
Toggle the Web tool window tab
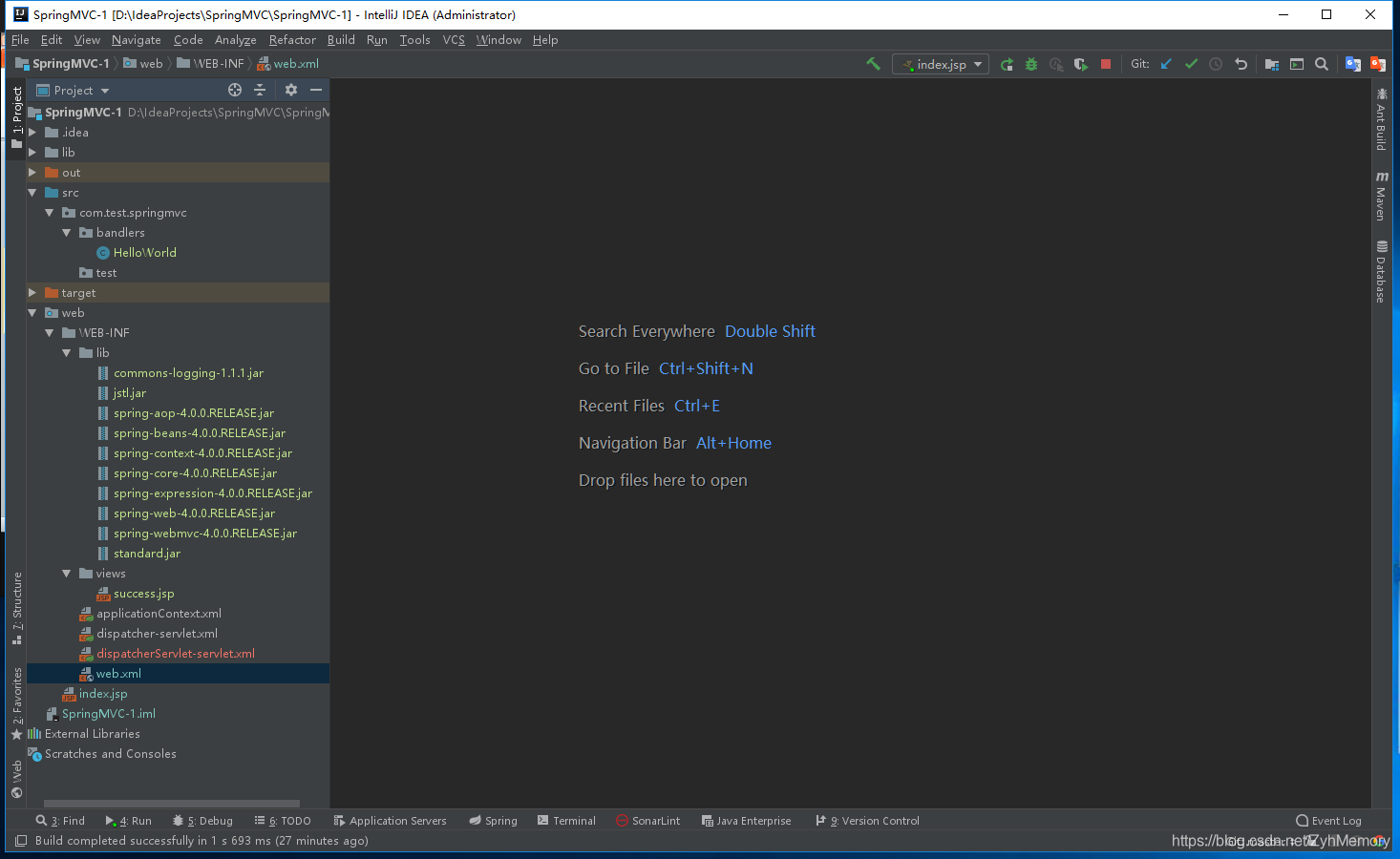16,779
